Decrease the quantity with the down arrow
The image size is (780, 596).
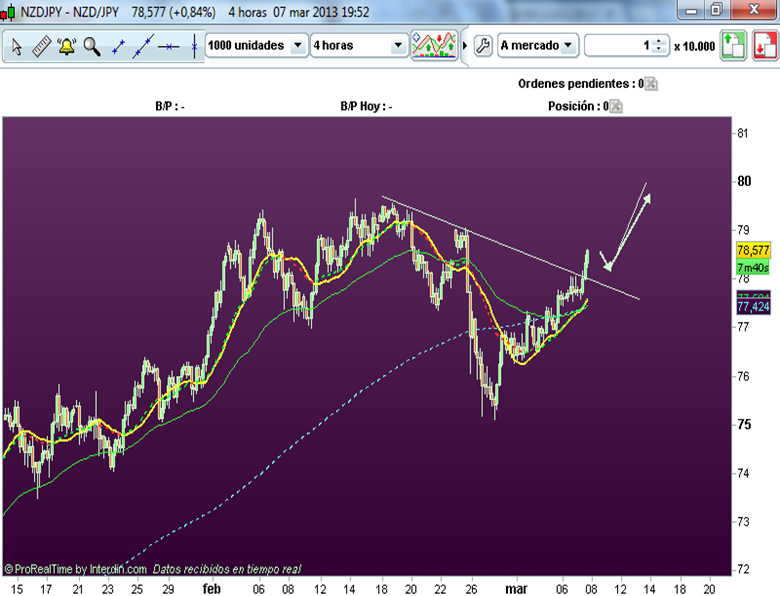point(659,50)
